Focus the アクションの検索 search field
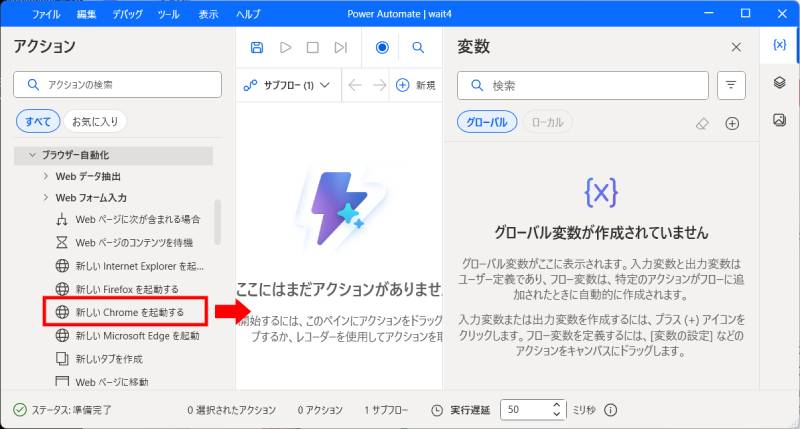Image resolution: width=800 pixels, height=429 pixels. [117, 84]
